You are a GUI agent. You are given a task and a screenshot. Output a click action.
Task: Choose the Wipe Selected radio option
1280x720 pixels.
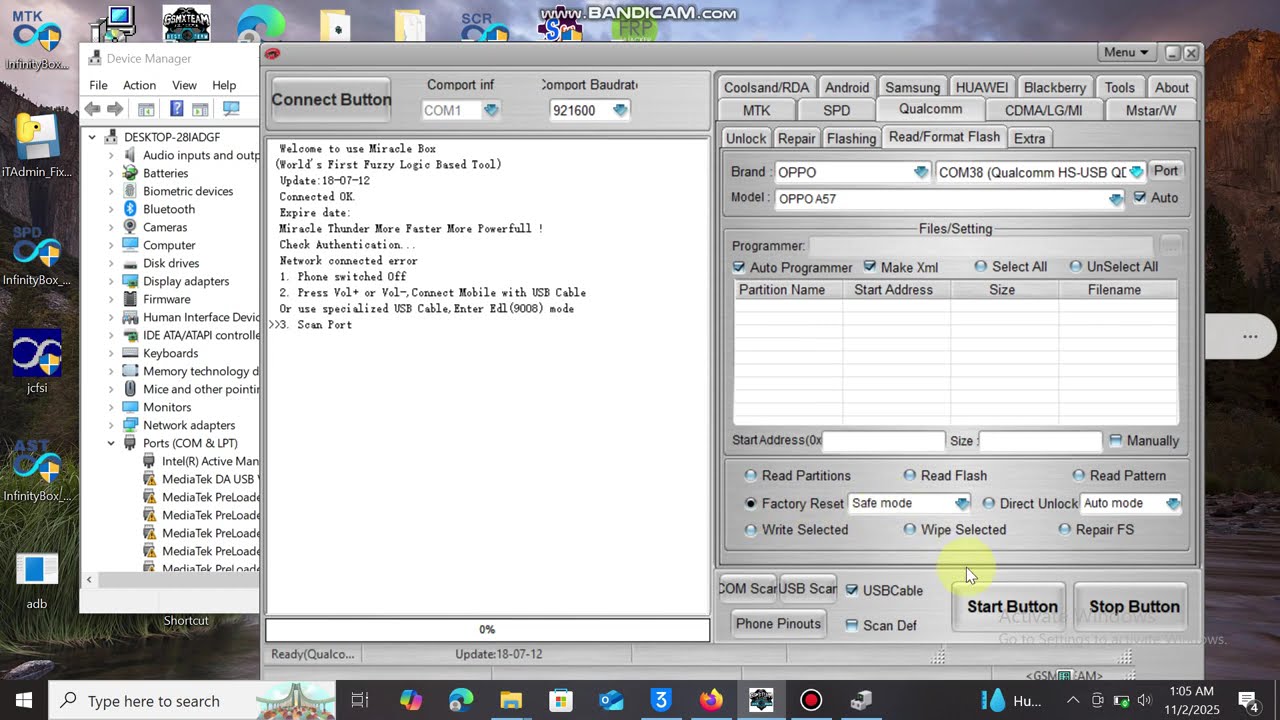click(x=910, y=529)
